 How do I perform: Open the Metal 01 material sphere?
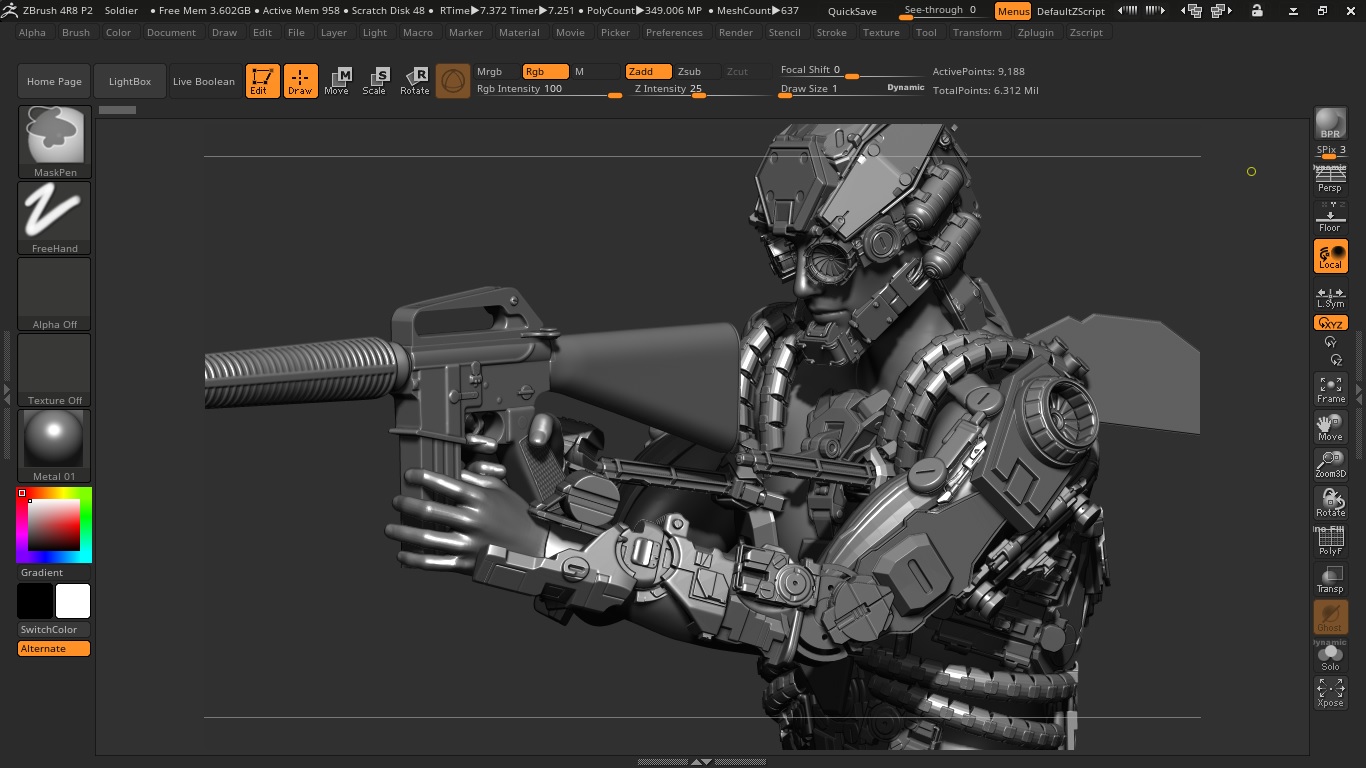coord(54,446)
